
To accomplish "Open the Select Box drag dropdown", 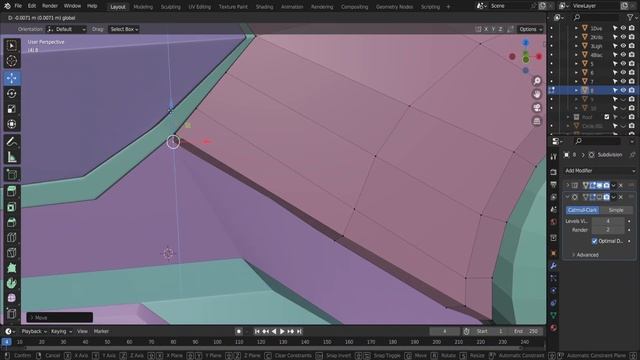I will pyautogui.click(x=124, y=29).
